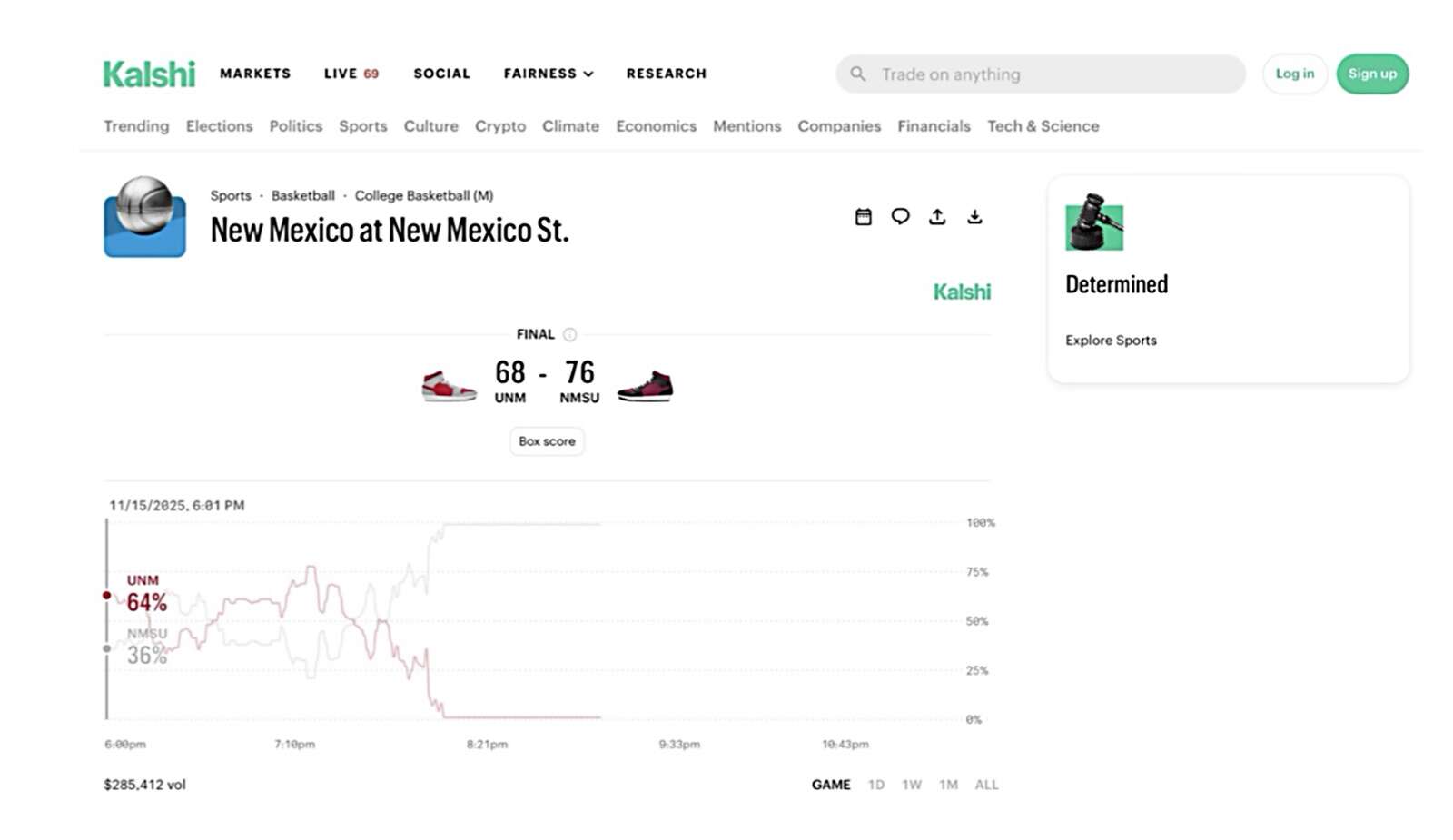Click the download icon
The image size is (1453, 840).
(x=974, y=216)
